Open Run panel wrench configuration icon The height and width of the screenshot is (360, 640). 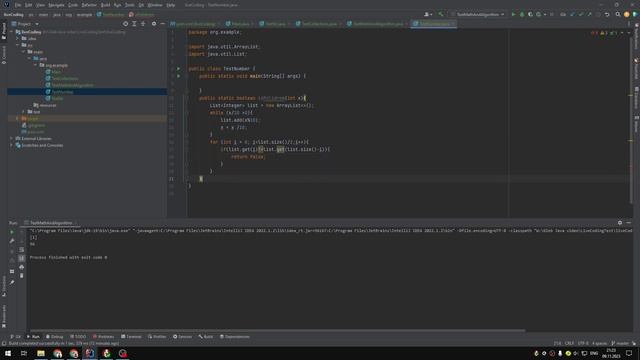point(12,241)
